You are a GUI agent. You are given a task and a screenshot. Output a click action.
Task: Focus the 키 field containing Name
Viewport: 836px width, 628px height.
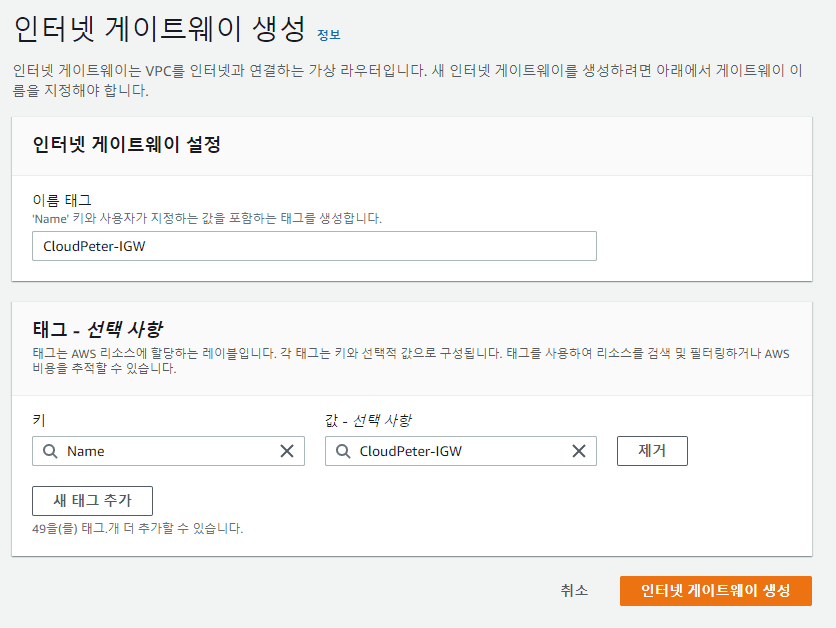(165, 451)
